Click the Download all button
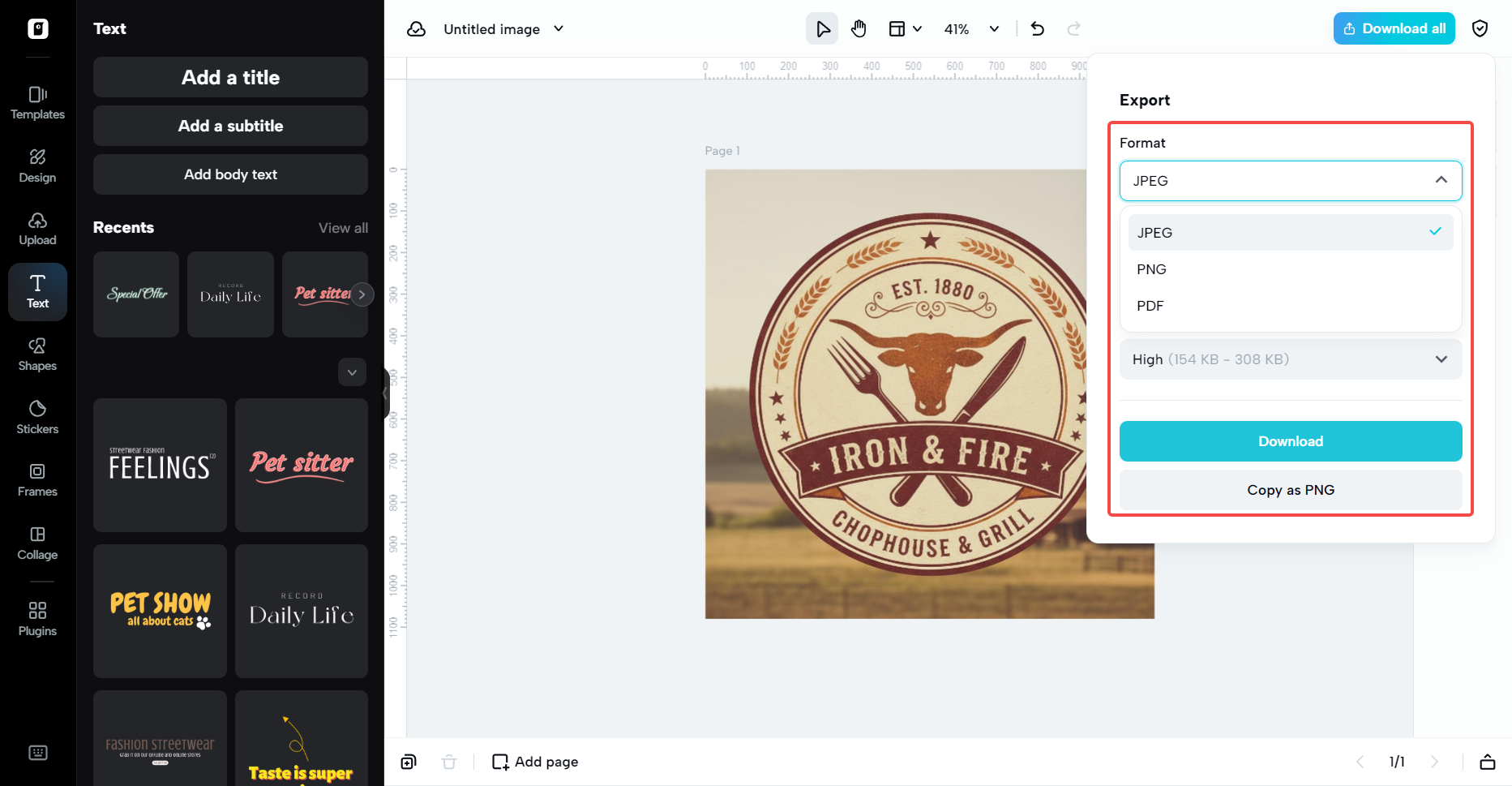 click(x=1394, y=28)
